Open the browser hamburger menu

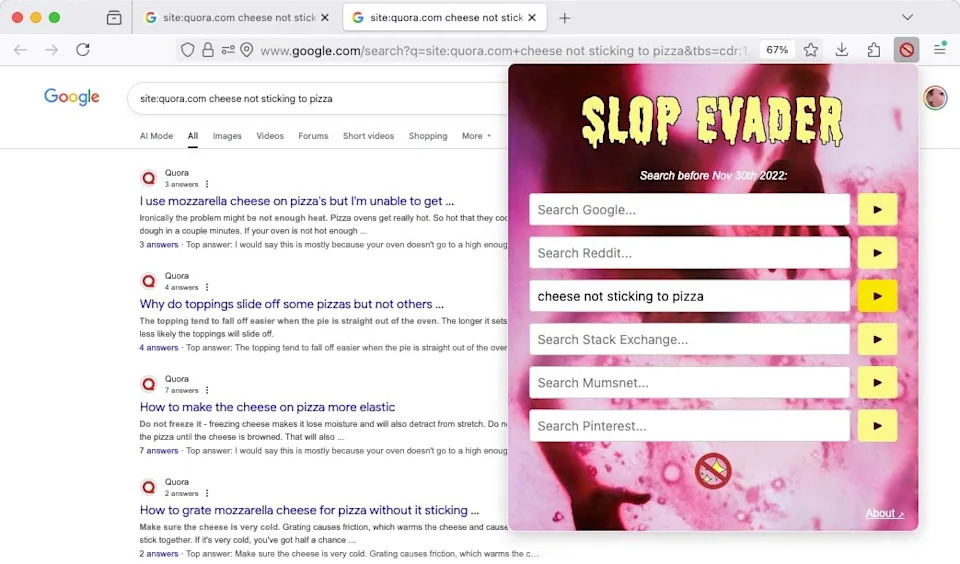click(x=940, y=50)
